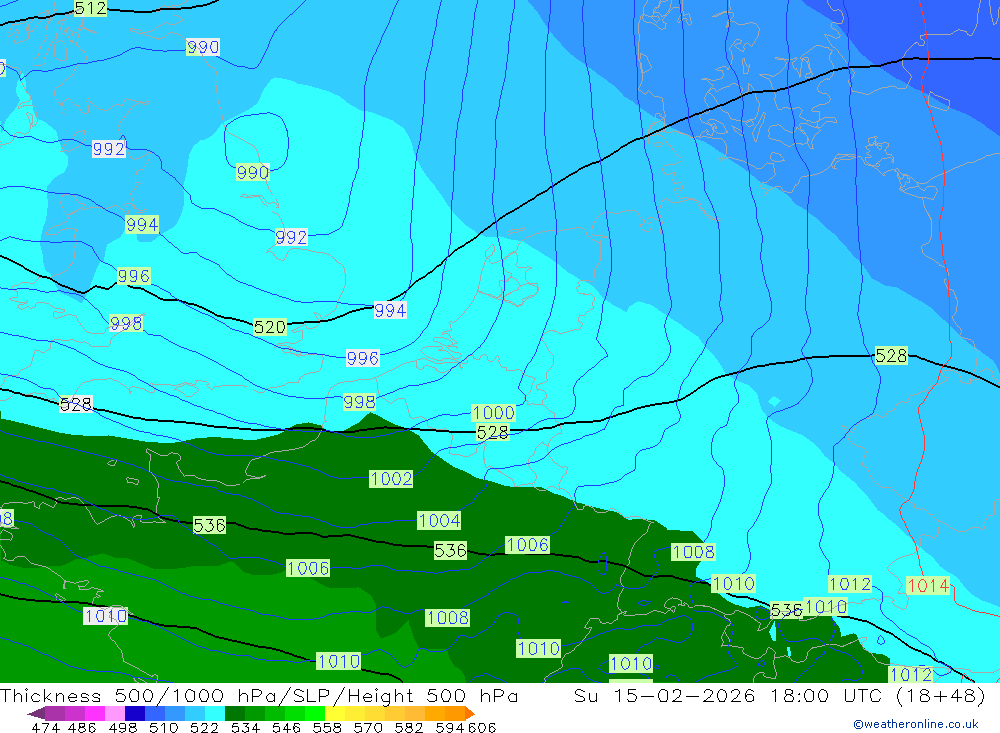
Task: Click the chart title 'Thickness 500/1000 hPa/SLP/Height 500 hPa'
Action: pos(259,695)
